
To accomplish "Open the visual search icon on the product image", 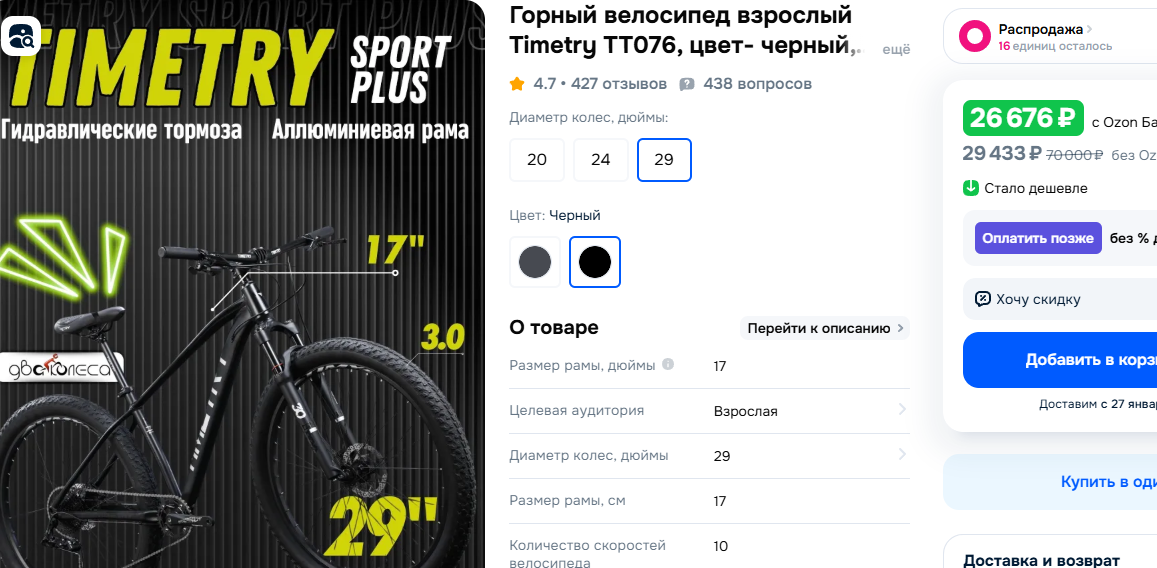I will (x=21, y=35).
